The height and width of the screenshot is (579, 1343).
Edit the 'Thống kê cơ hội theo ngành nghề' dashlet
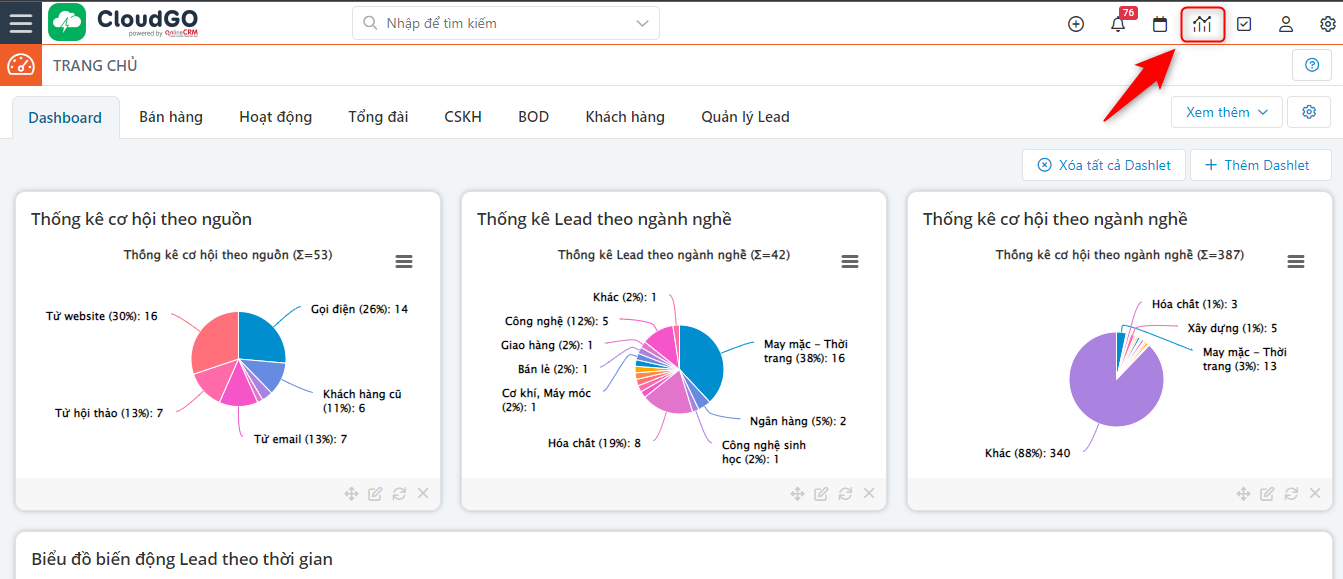[1267, 493]
